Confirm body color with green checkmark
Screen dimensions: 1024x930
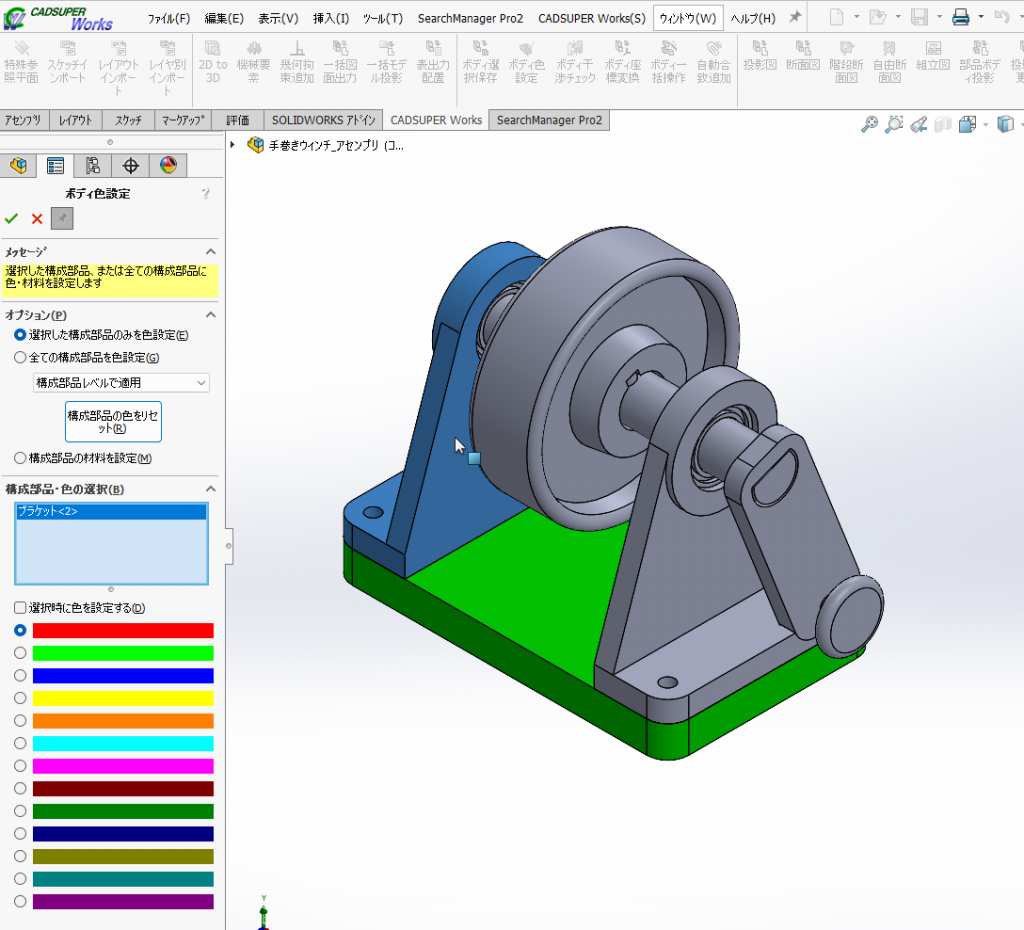[x=11, y=218]
